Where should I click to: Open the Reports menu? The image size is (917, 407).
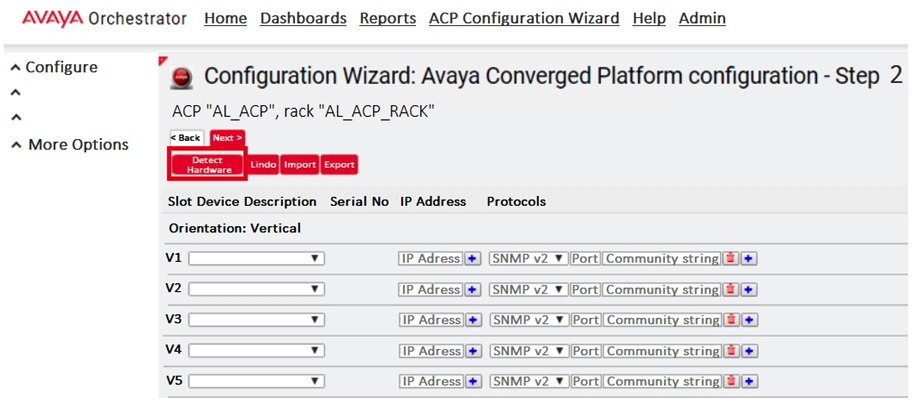[388, 19]
